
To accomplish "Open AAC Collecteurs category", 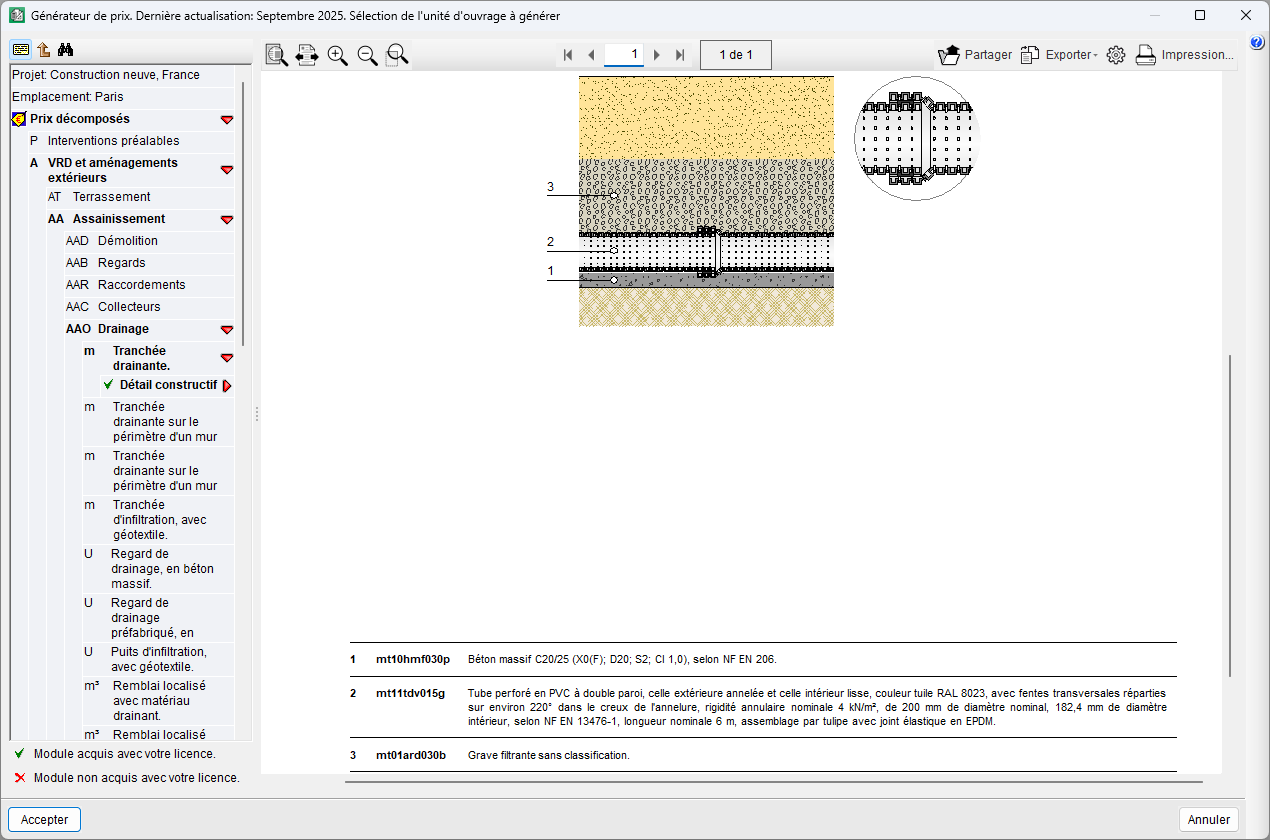I will (128, 307).
